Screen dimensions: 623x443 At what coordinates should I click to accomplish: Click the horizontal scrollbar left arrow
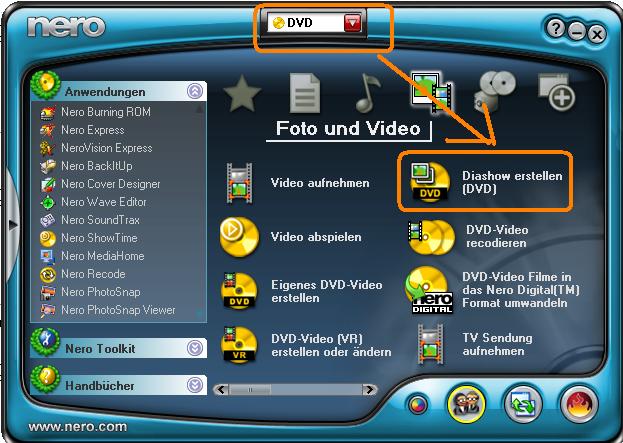(221, 390)
